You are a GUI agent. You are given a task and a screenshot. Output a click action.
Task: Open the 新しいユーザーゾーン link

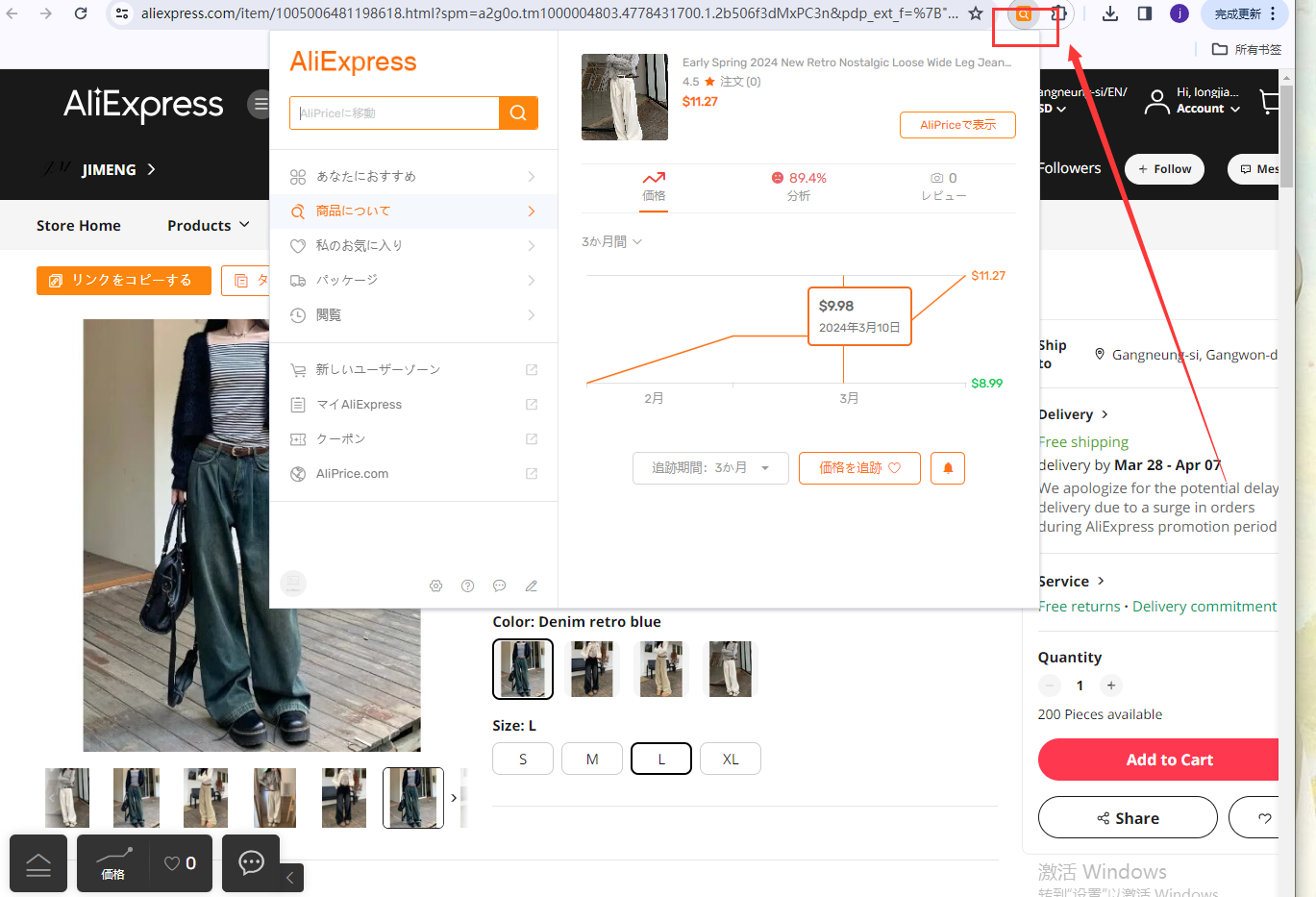[x=413, y=370]
